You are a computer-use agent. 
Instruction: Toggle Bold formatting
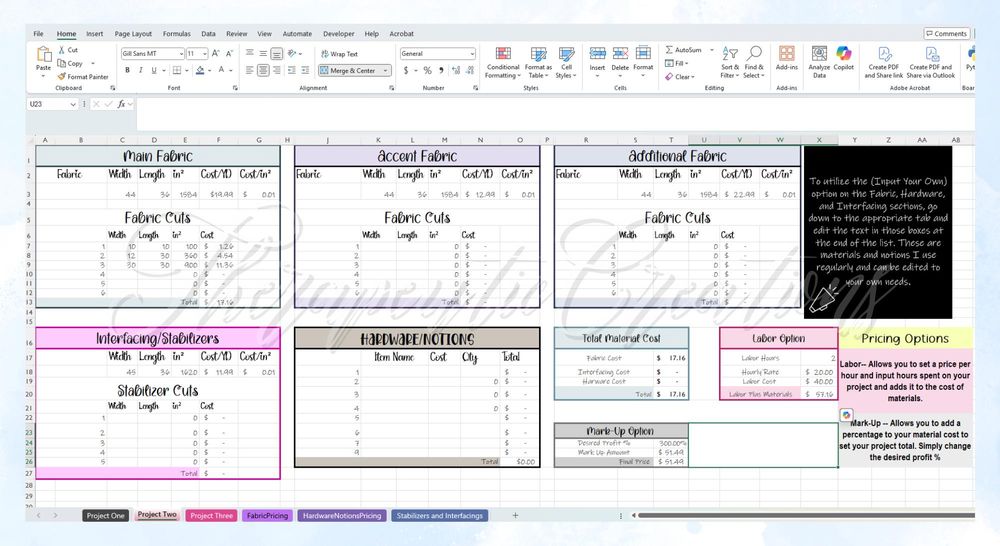click(128, 70)
